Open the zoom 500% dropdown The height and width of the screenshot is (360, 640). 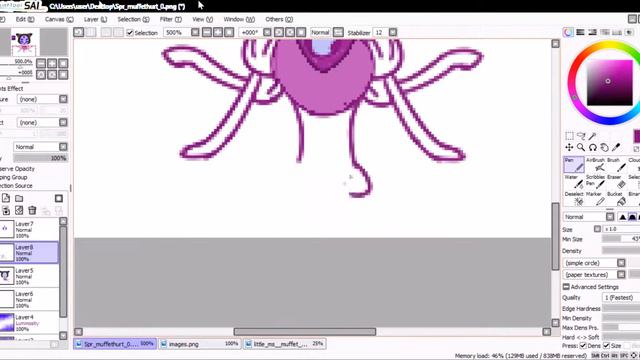coord(195,32)
